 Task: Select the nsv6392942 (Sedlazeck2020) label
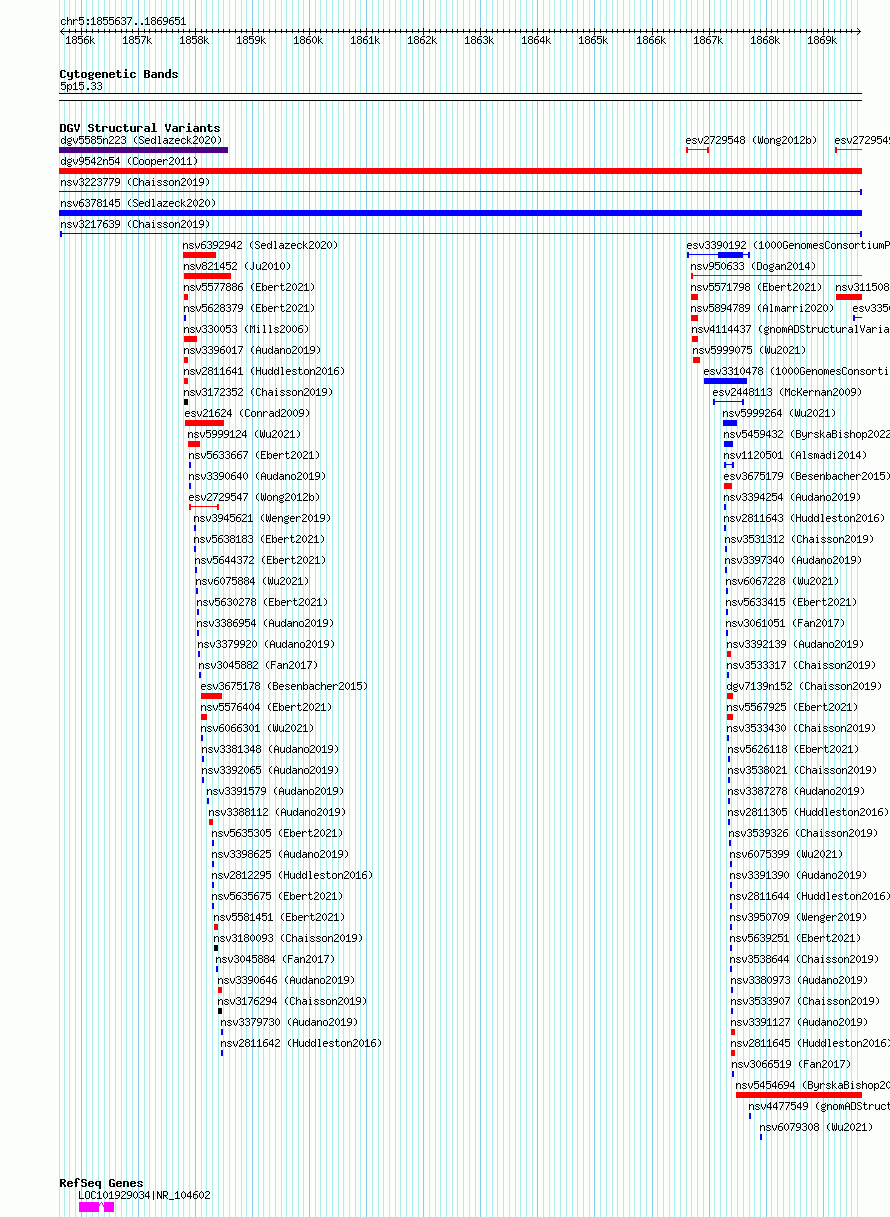coord(261,245)
